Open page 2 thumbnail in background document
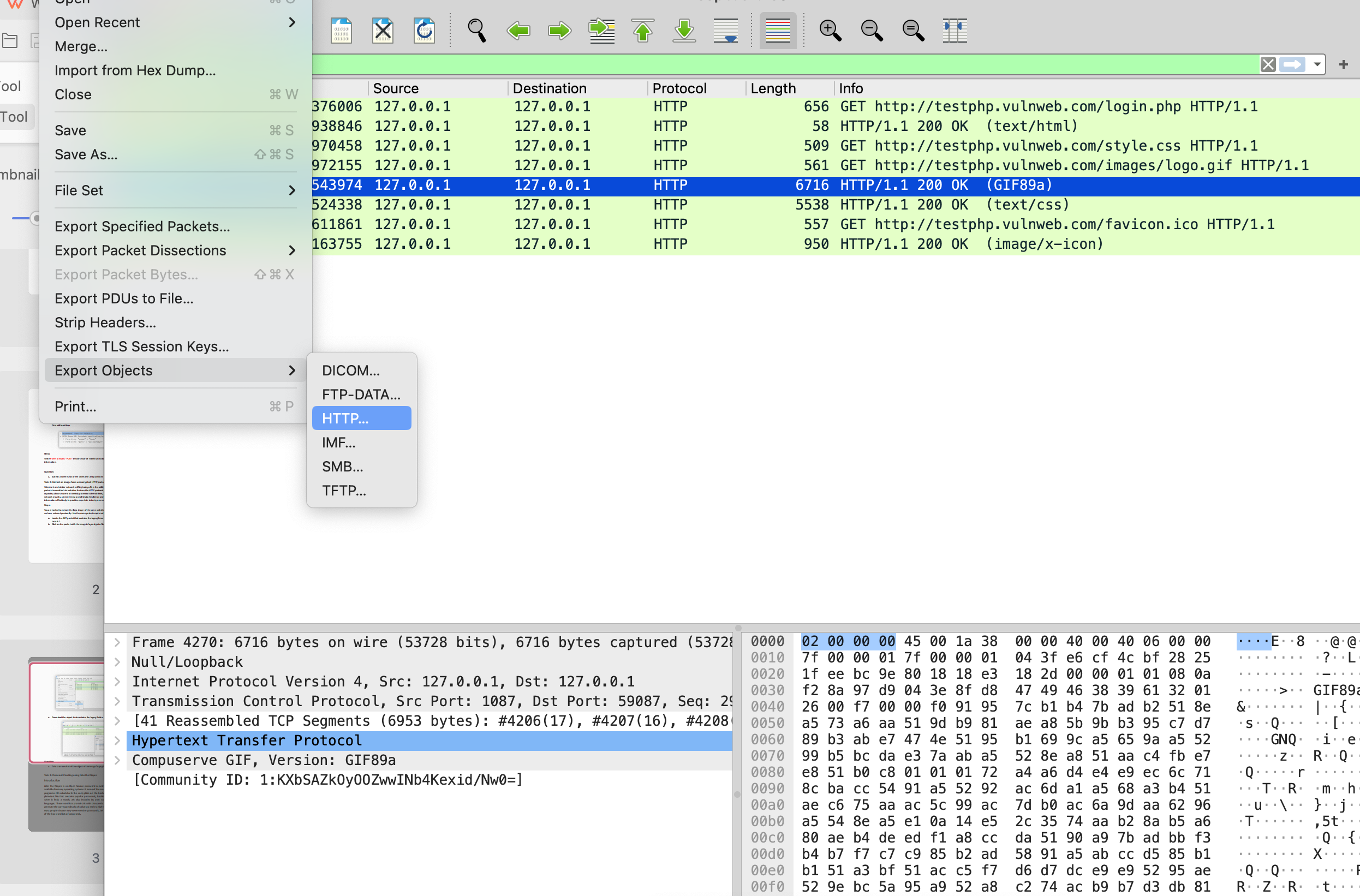 point(65,476)
